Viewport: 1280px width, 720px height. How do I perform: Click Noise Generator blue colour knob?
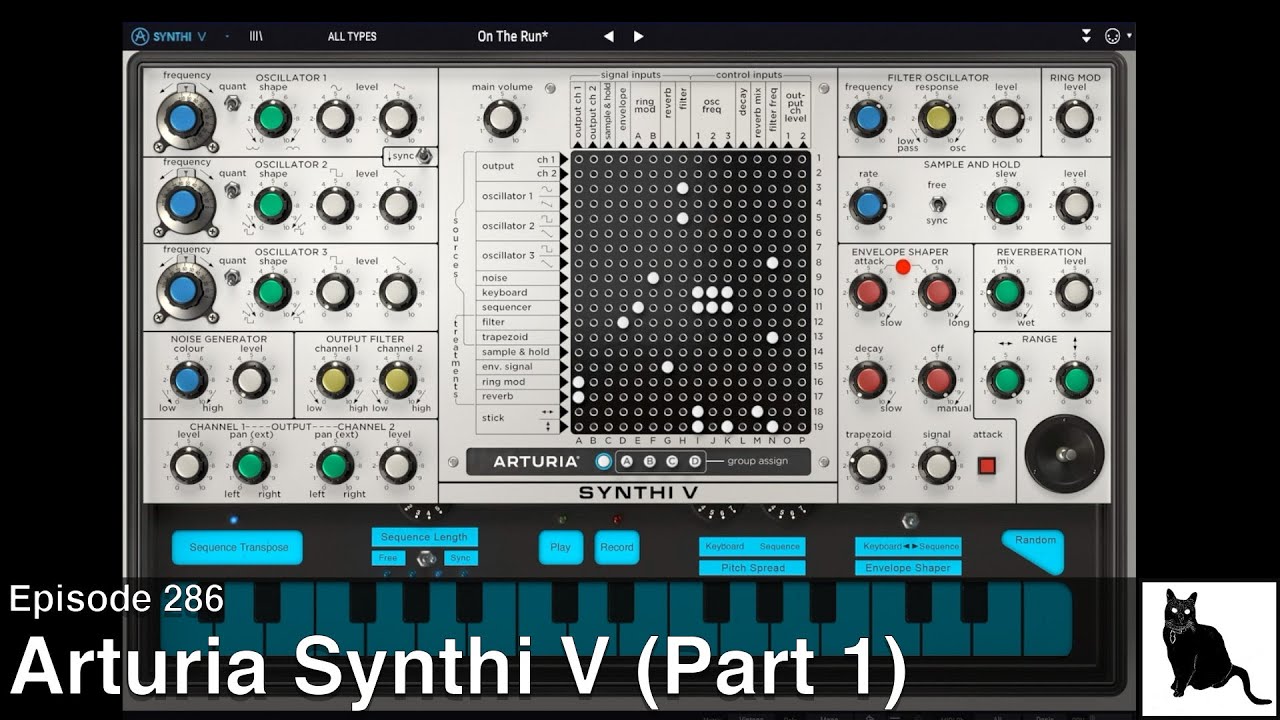coord(188,380)
